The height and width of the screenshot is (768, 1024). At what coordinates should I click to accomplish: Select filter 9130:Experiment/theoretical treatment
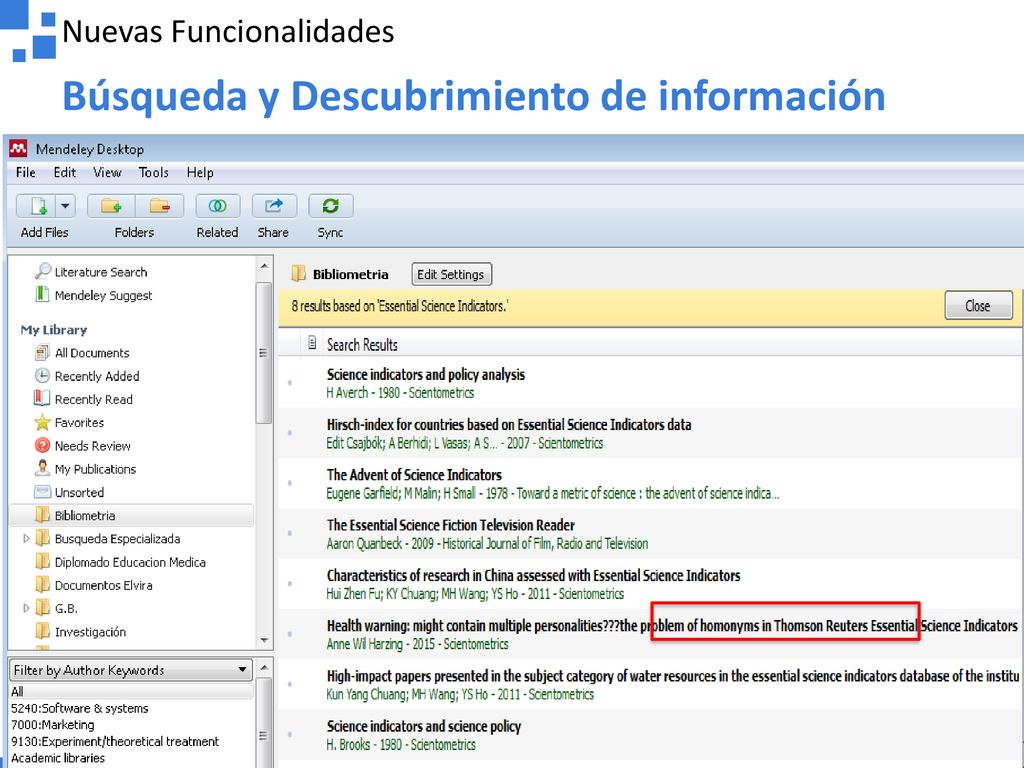[115, 741]
